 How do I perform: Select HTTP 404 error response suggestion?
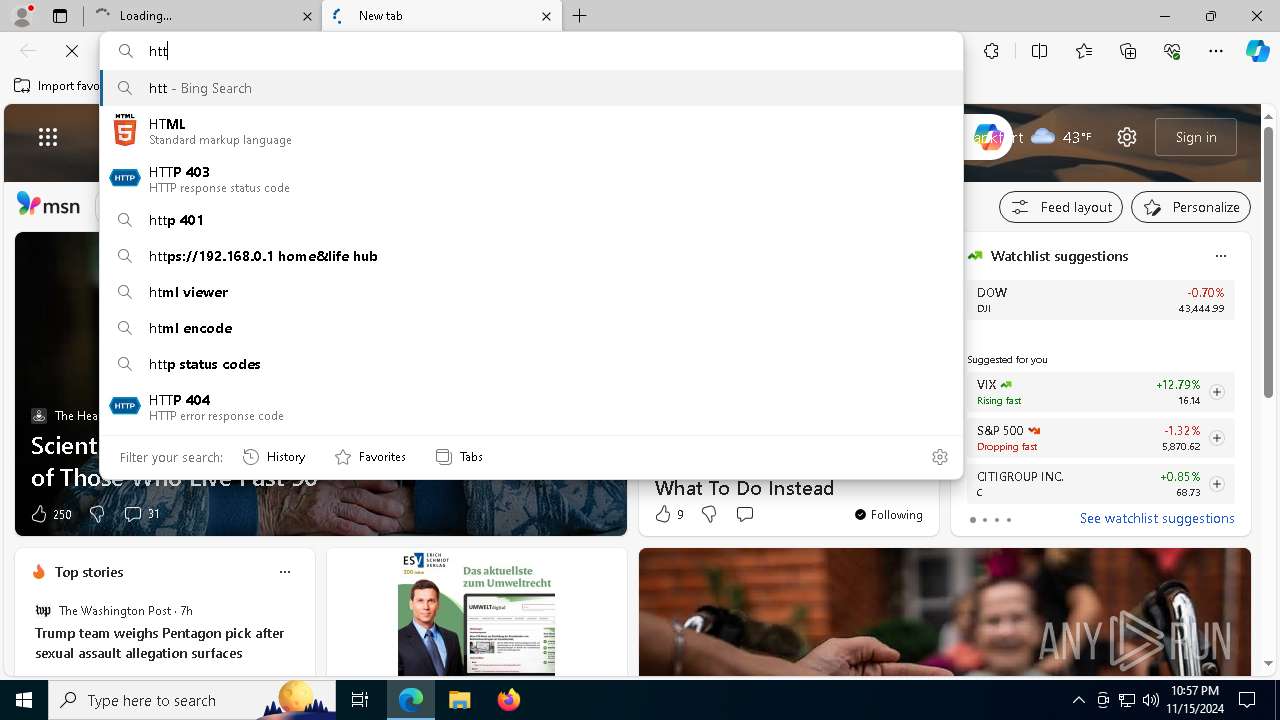[x=531, y=407]
